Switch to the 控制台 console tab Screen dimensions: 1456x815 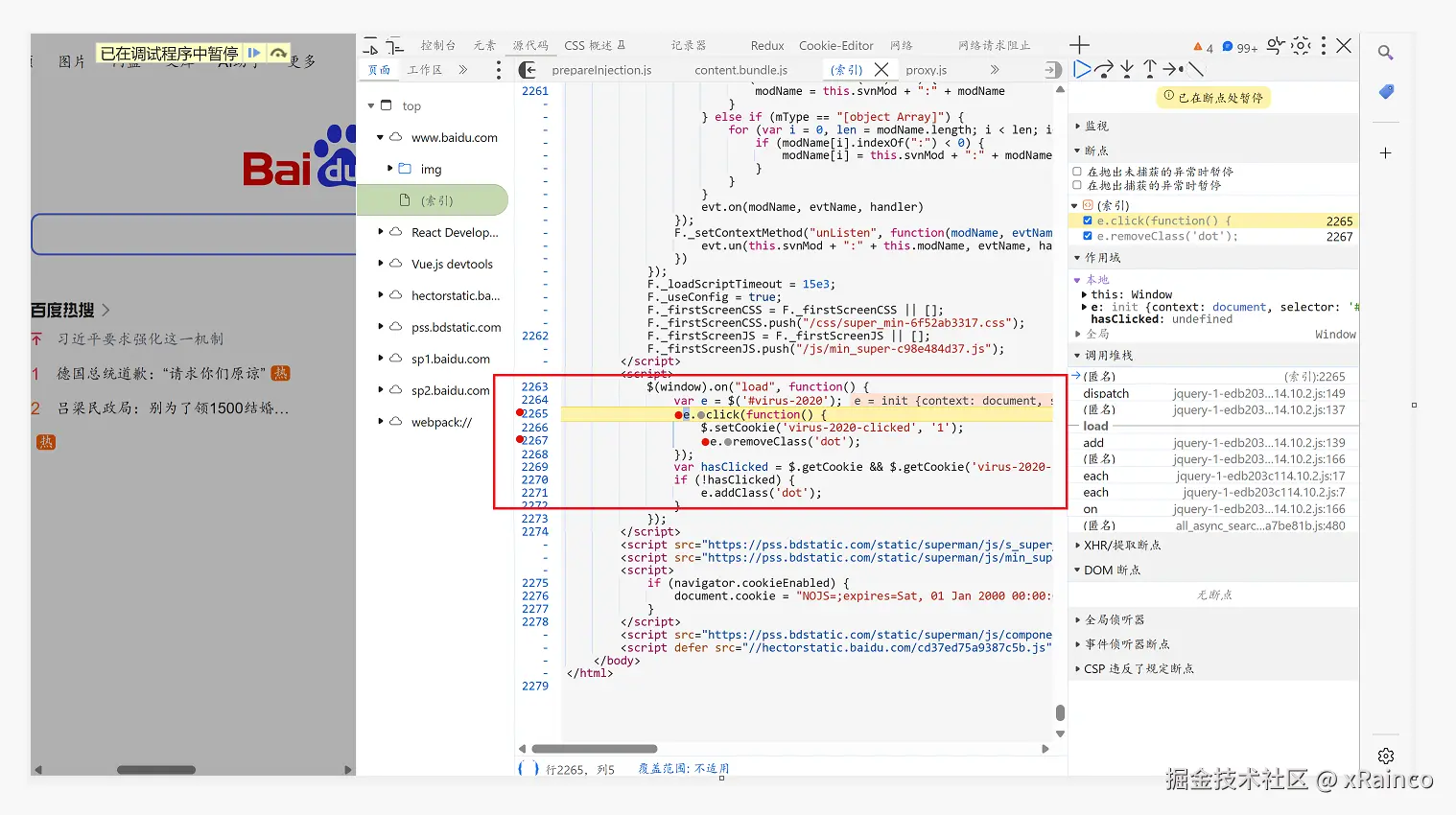(437, 45)
